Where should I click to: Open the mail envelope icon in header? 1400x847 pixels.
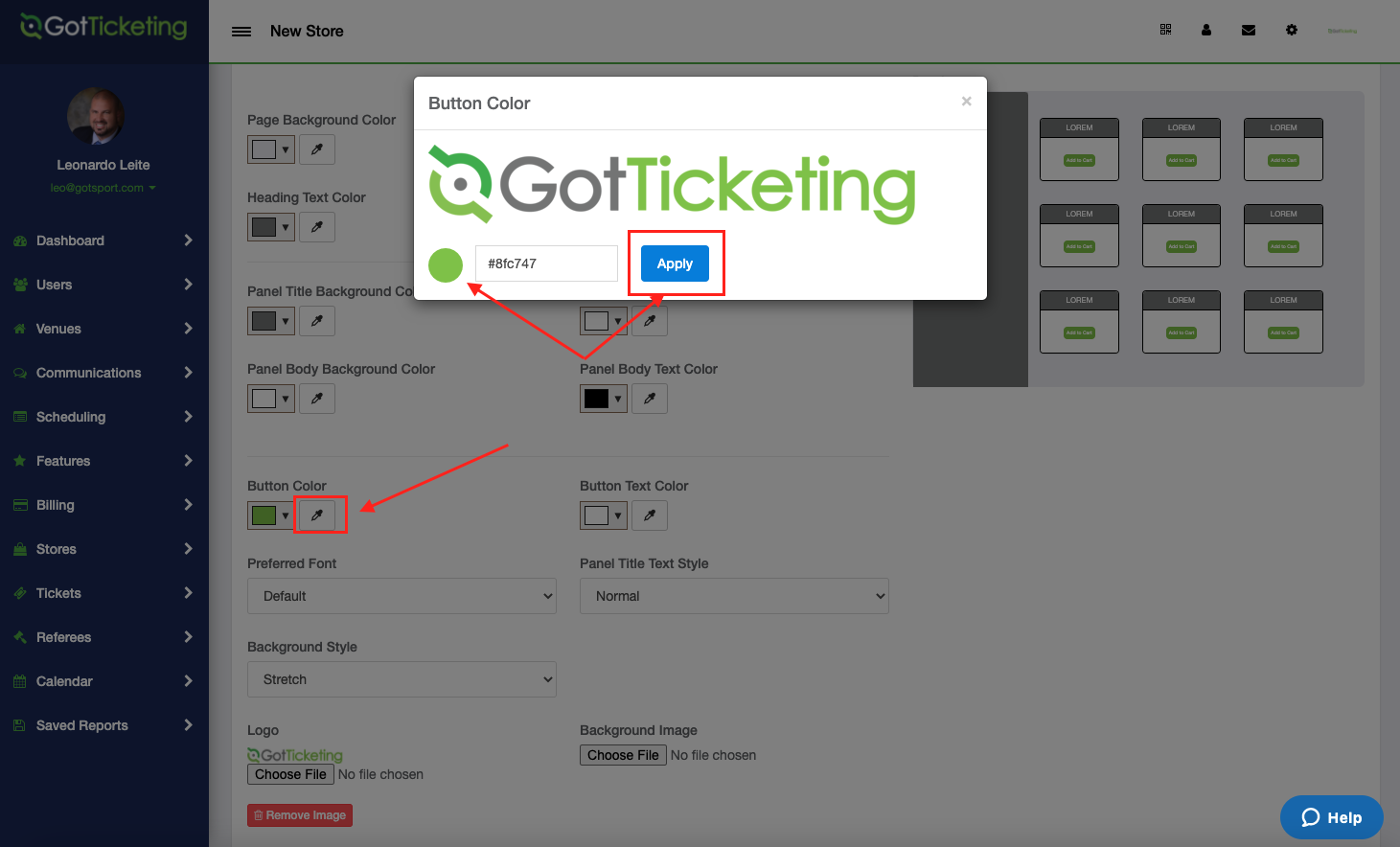(x=1249, y=30)
